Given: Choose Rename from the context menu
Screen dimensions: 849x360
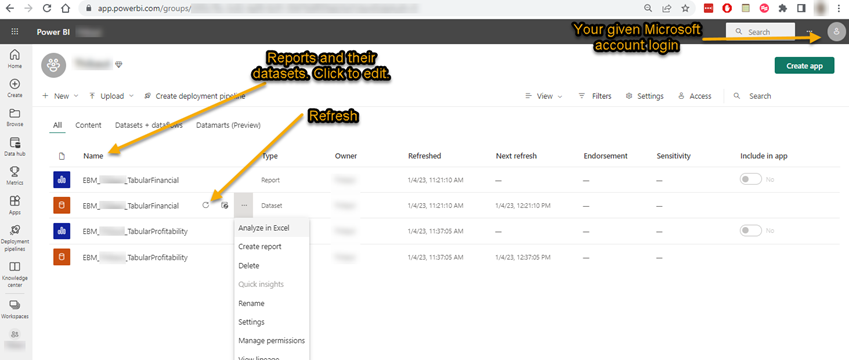Looking at the screenshot, I should coord(271,303).
